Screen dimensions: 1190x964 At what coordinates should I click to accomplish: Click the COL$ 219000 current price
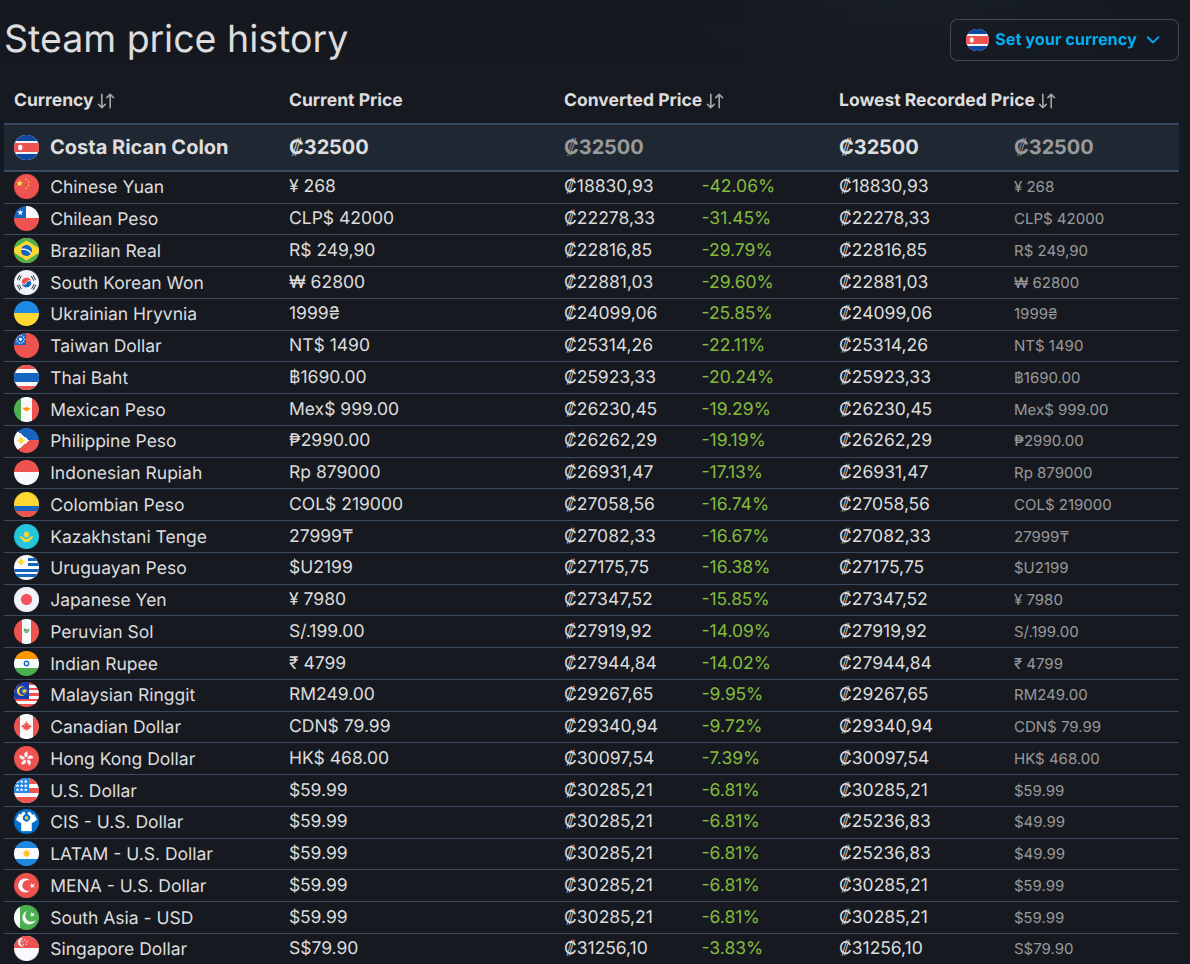(x=345, y=504)
